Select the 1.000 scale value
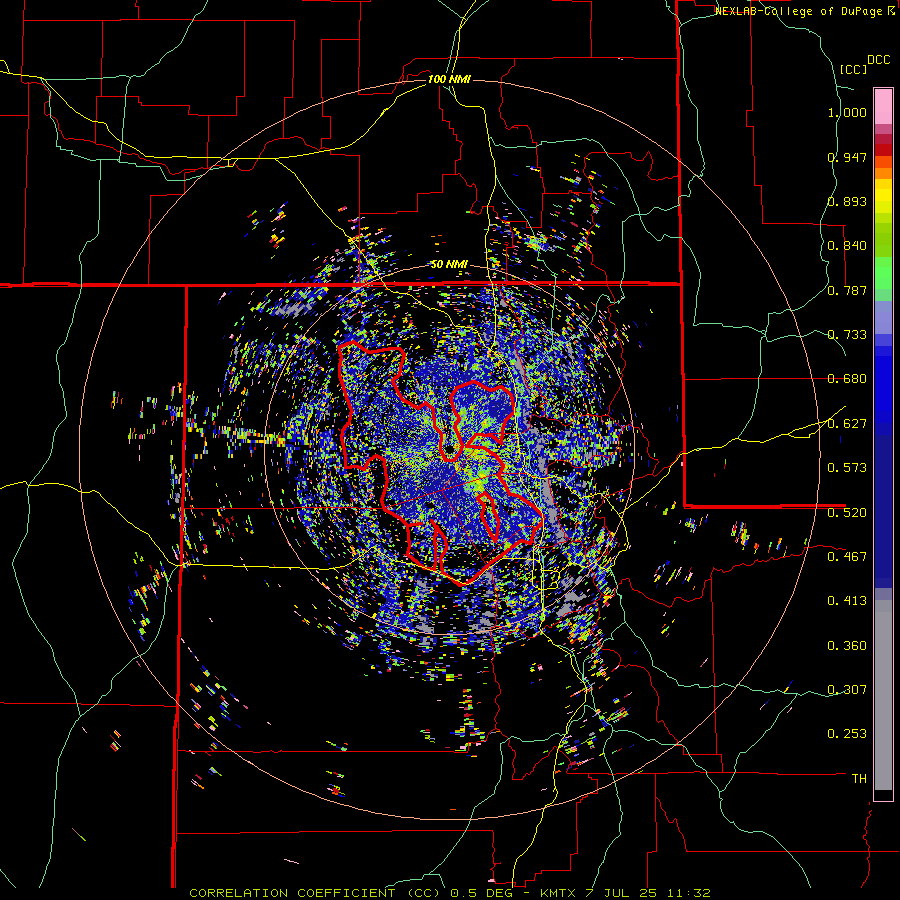 click(847, 112)
